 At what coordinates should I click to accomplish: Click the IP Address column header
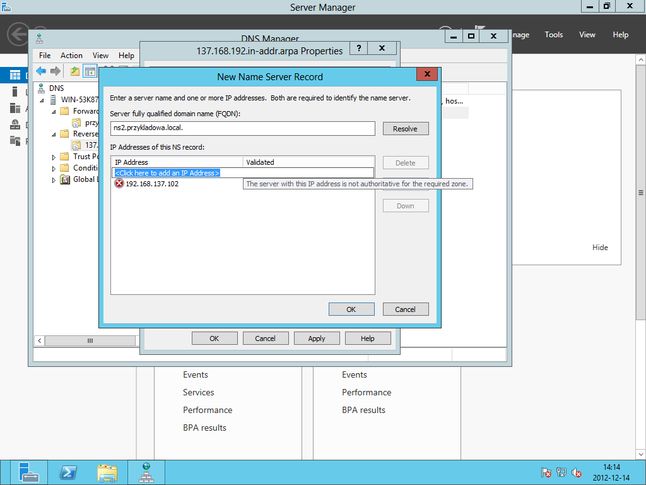(x=177, y=162)
